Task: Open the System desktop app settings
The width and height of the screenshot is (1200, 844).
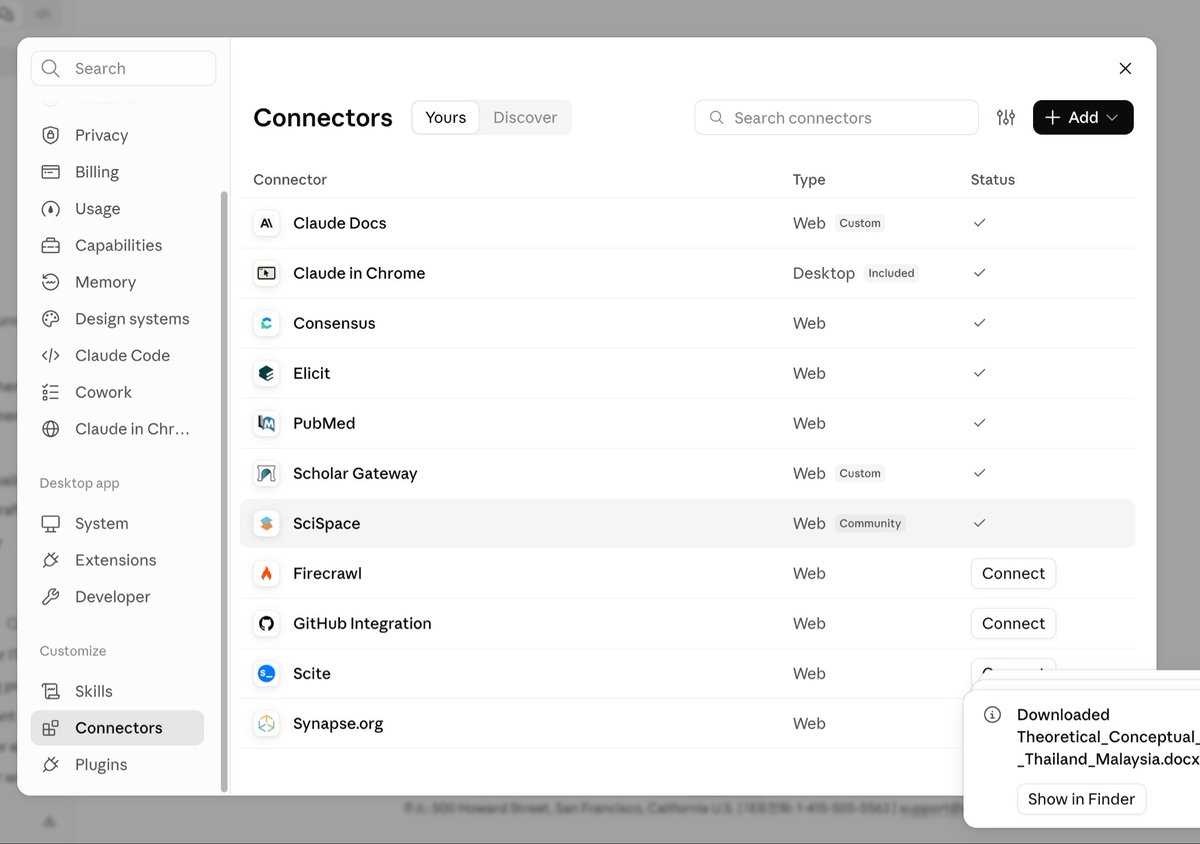Action: click(117, 523)
